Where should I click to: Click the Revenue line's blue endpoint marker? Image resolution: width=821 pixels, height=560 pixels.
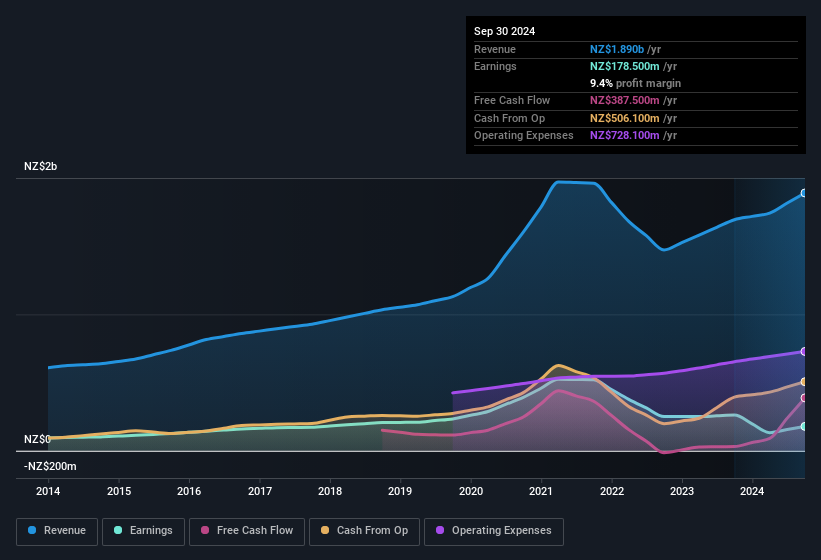pos(804,193)
